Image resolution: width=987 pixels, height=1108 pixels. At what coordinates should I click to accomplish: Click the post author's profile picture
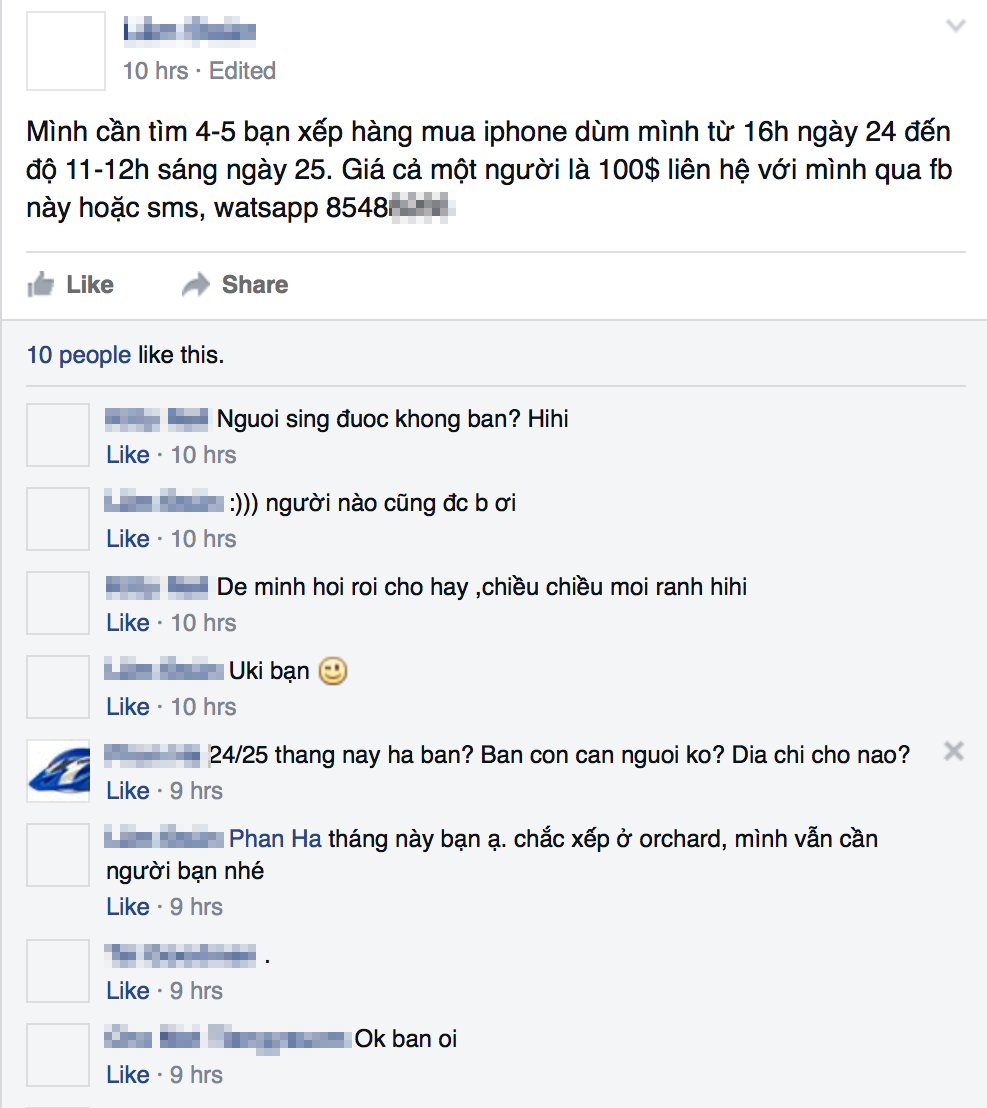coord(65,51)
